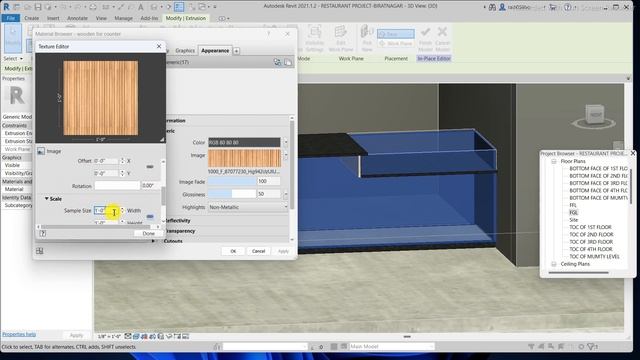640x360 pixels.
Task: Click OK in Material Browser
Action: [x=233, y=251]
